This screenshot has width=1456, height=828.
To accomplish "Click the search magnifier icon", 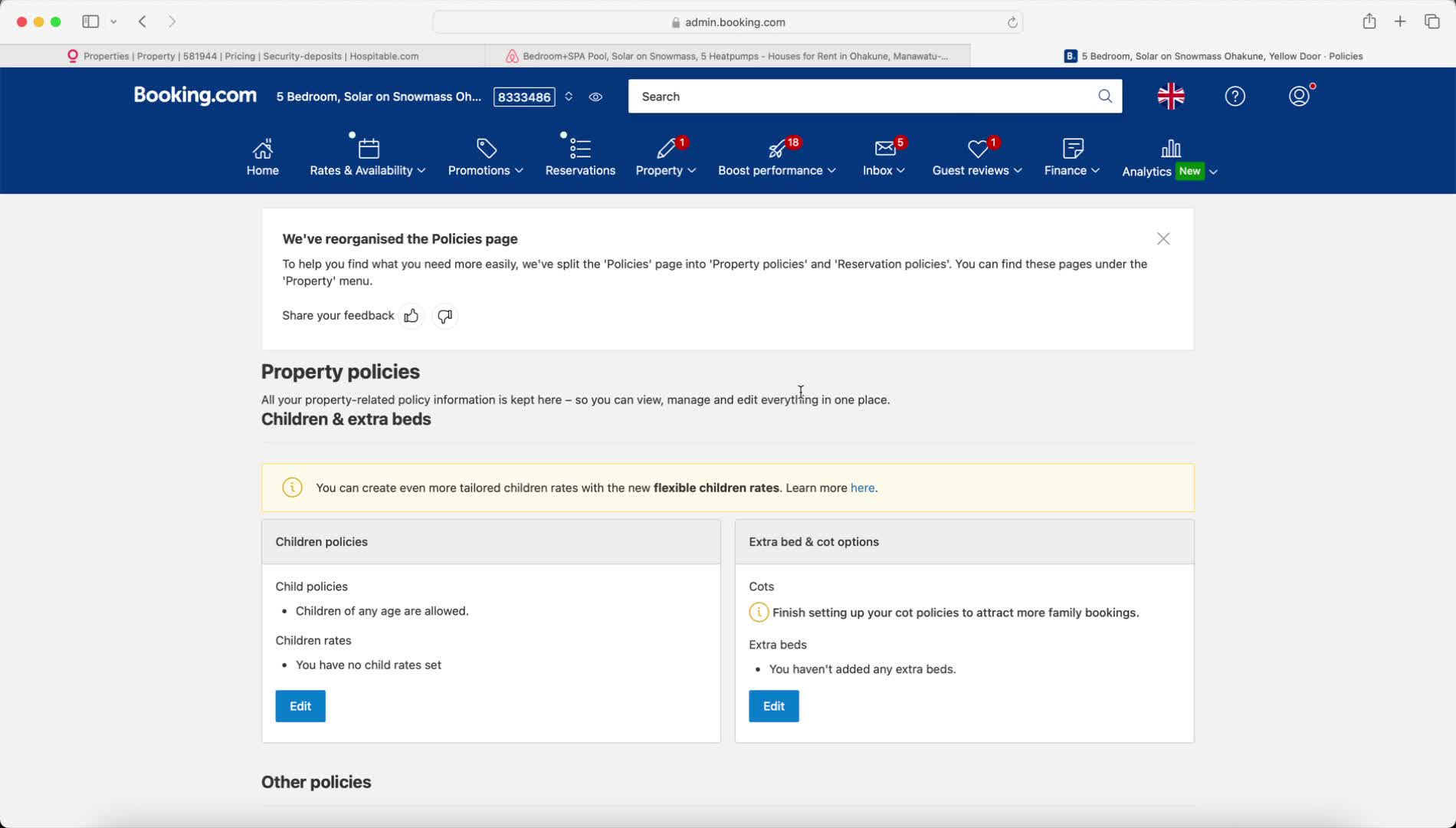I will pos(1105,96).
